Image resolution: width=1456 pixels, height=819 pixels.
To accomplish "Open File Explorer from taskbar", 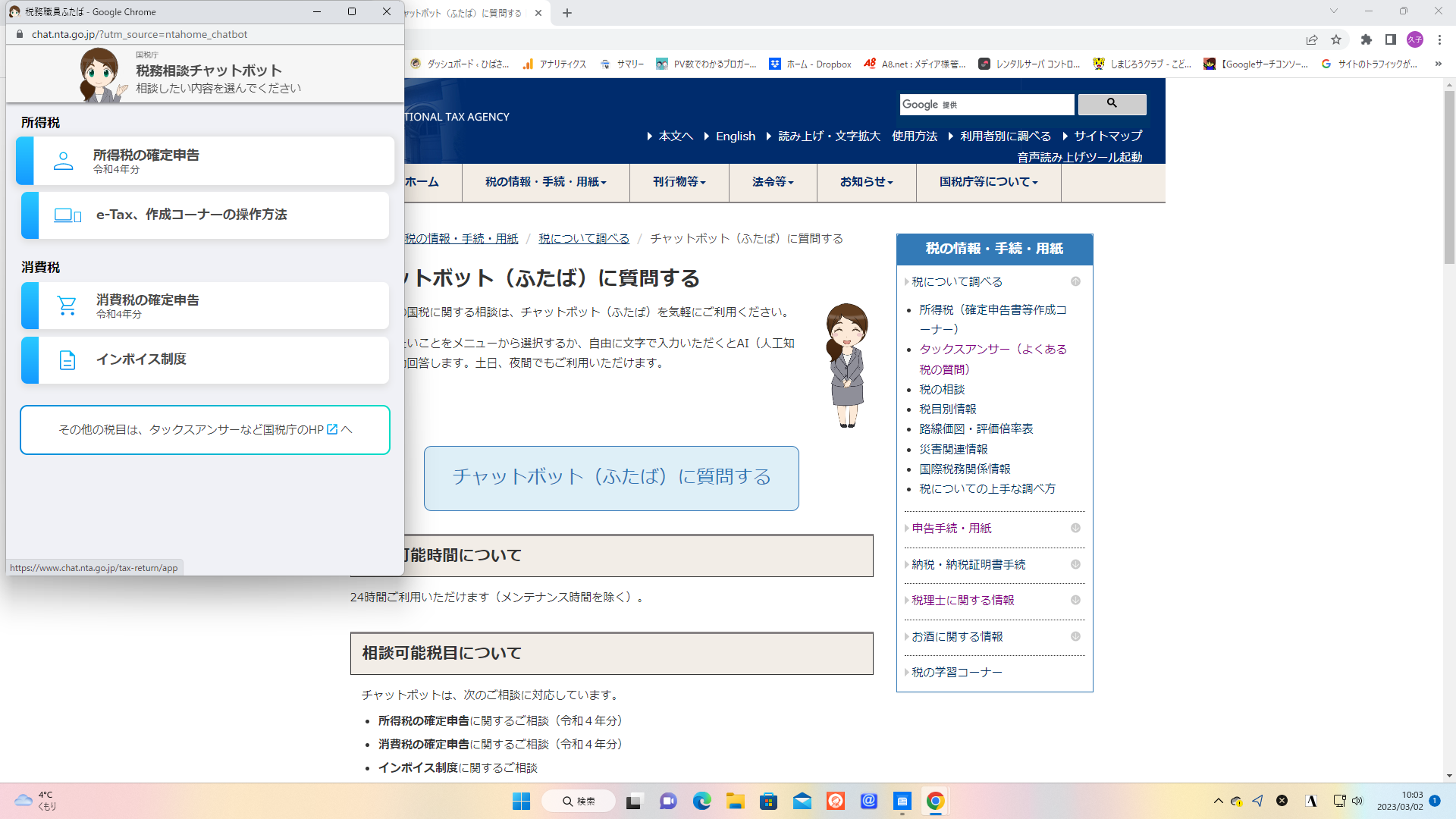I will pyautogui.click(x=735, y=801).
